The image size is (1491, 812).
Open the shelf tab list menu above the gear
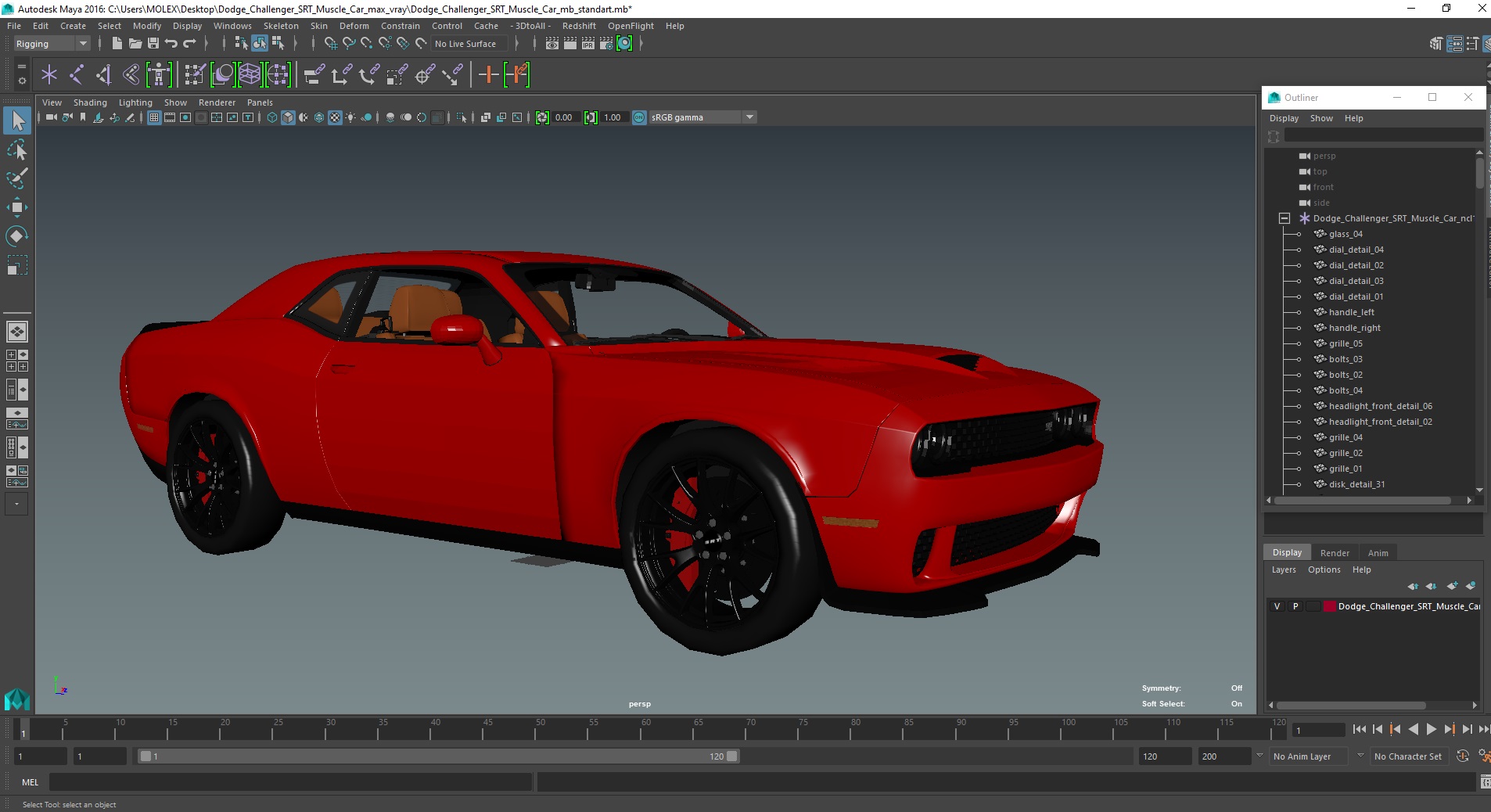tap(22, 66)
